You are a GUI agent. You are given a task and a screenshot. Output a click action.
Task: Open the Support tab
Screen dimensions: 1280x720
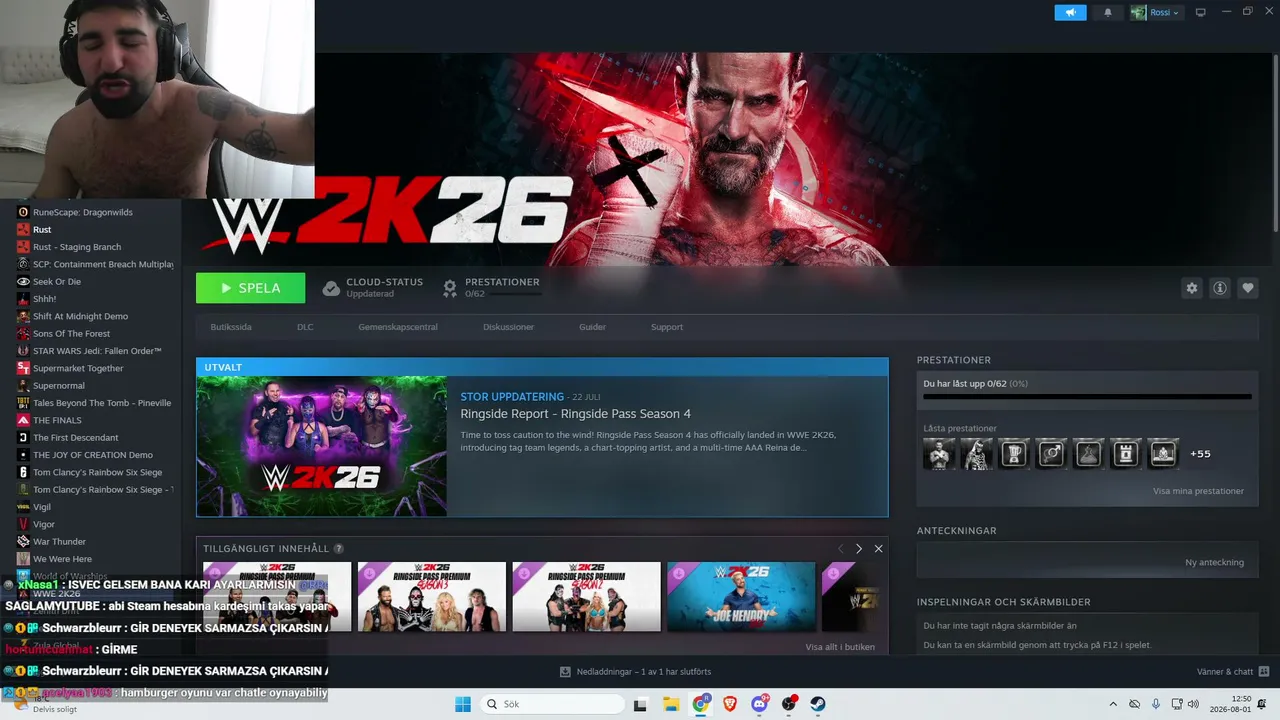click(x=667, y=327)
